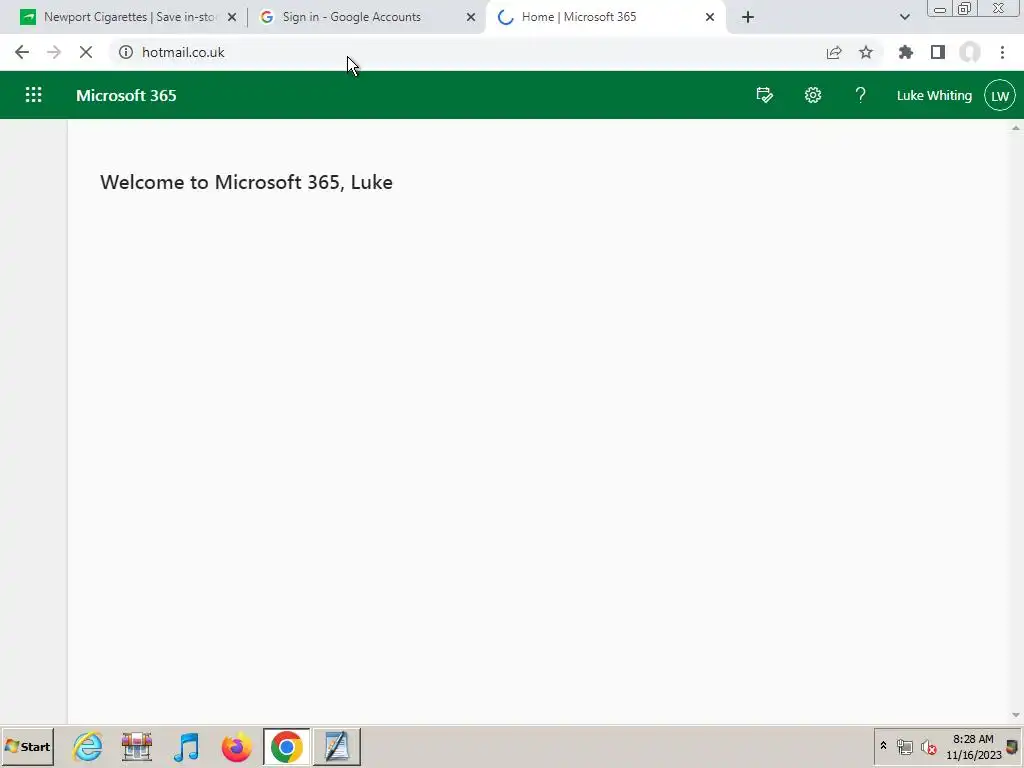Viewport: 1024px width, 768px height.
Task: Stop loading the page
Action: click(86, 52)
